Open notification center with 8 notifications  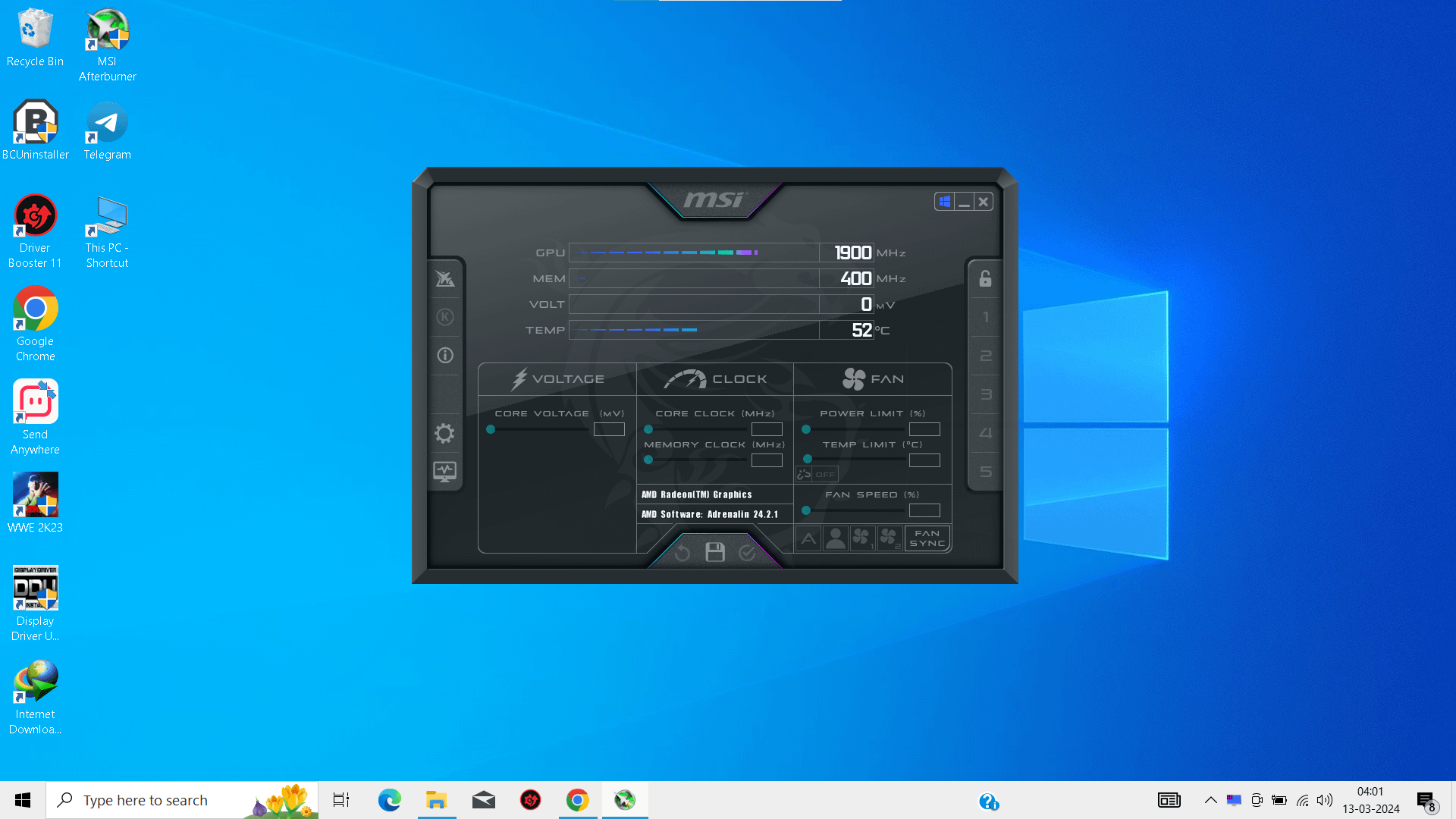click(x=1426, y=801)
